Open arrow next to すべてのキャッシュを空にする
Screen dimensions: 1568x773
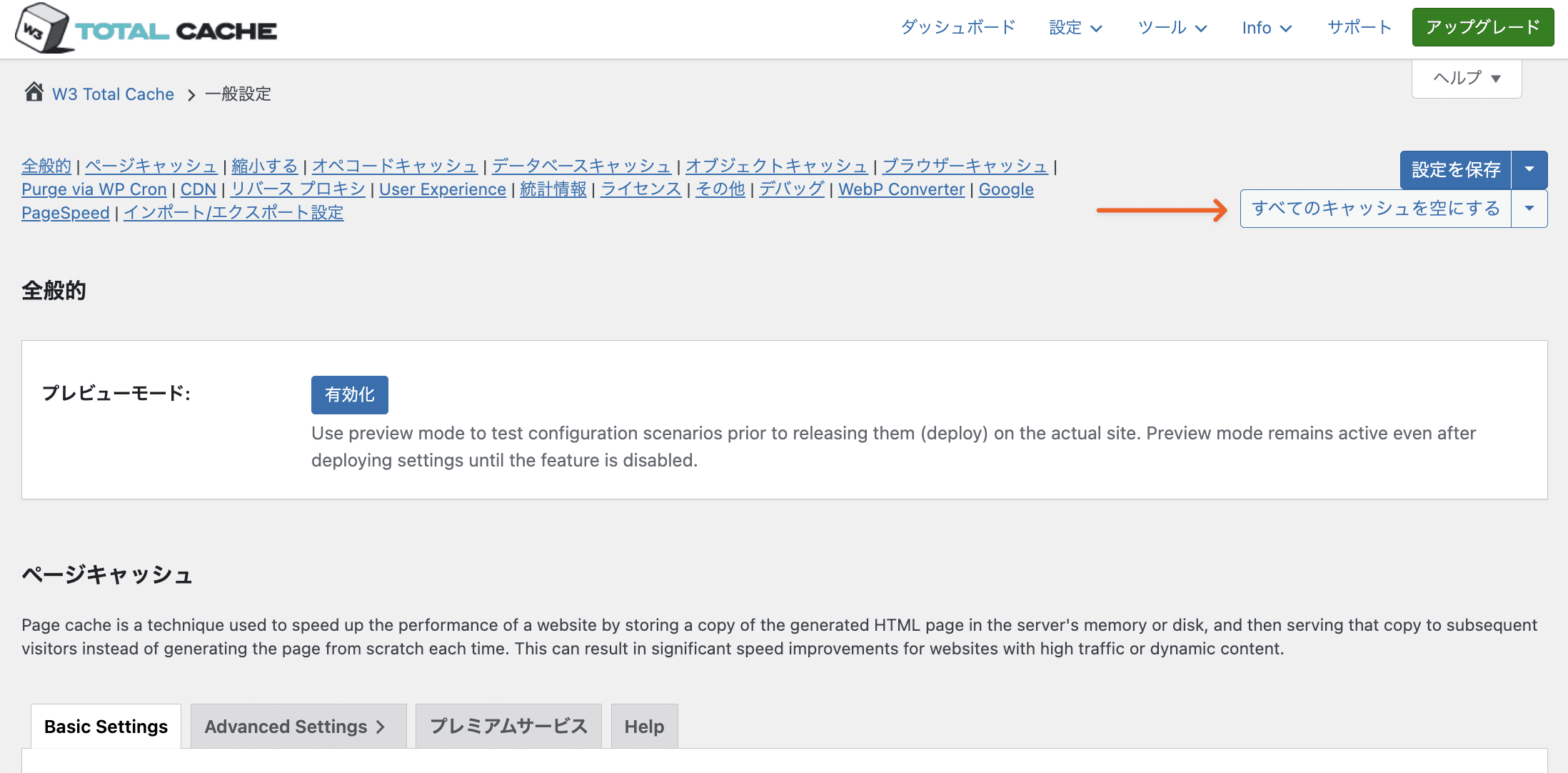(1529, 209)
